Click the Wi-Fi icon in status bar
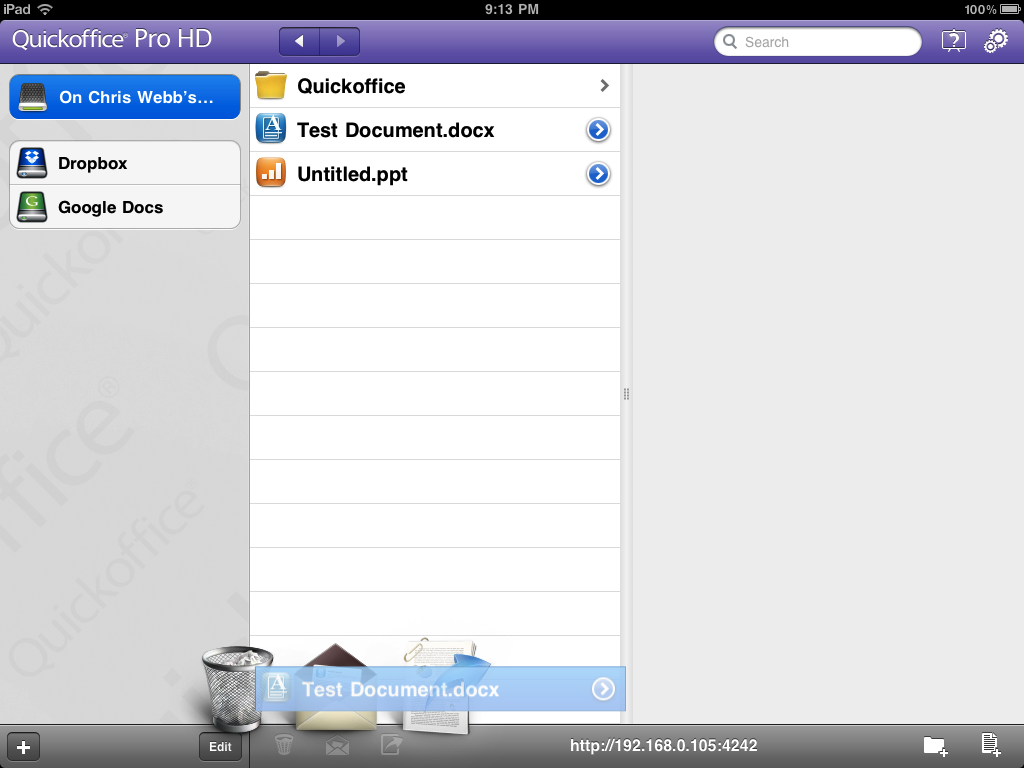 coord(45,9)
